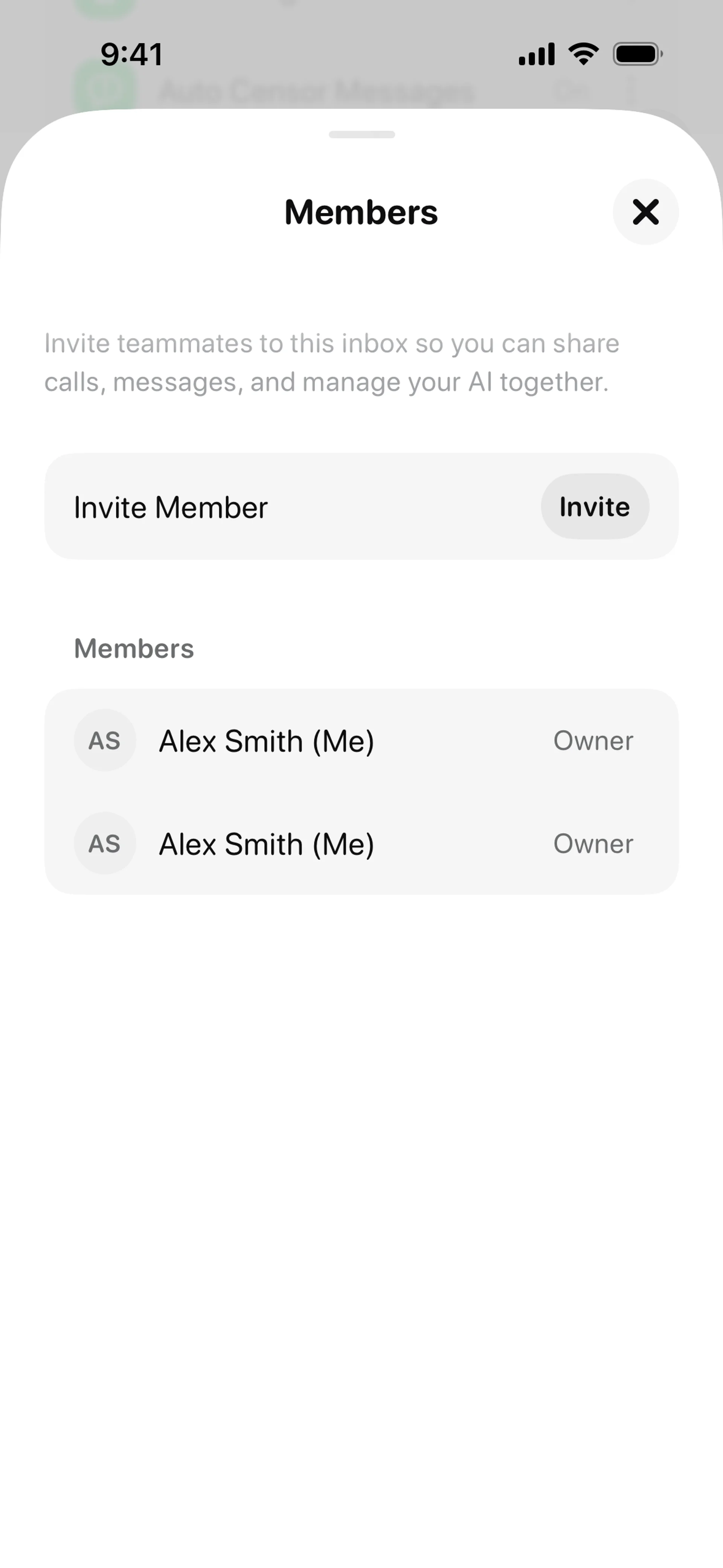Select the first Alex Smith (Me) entry

click(267, 741)
